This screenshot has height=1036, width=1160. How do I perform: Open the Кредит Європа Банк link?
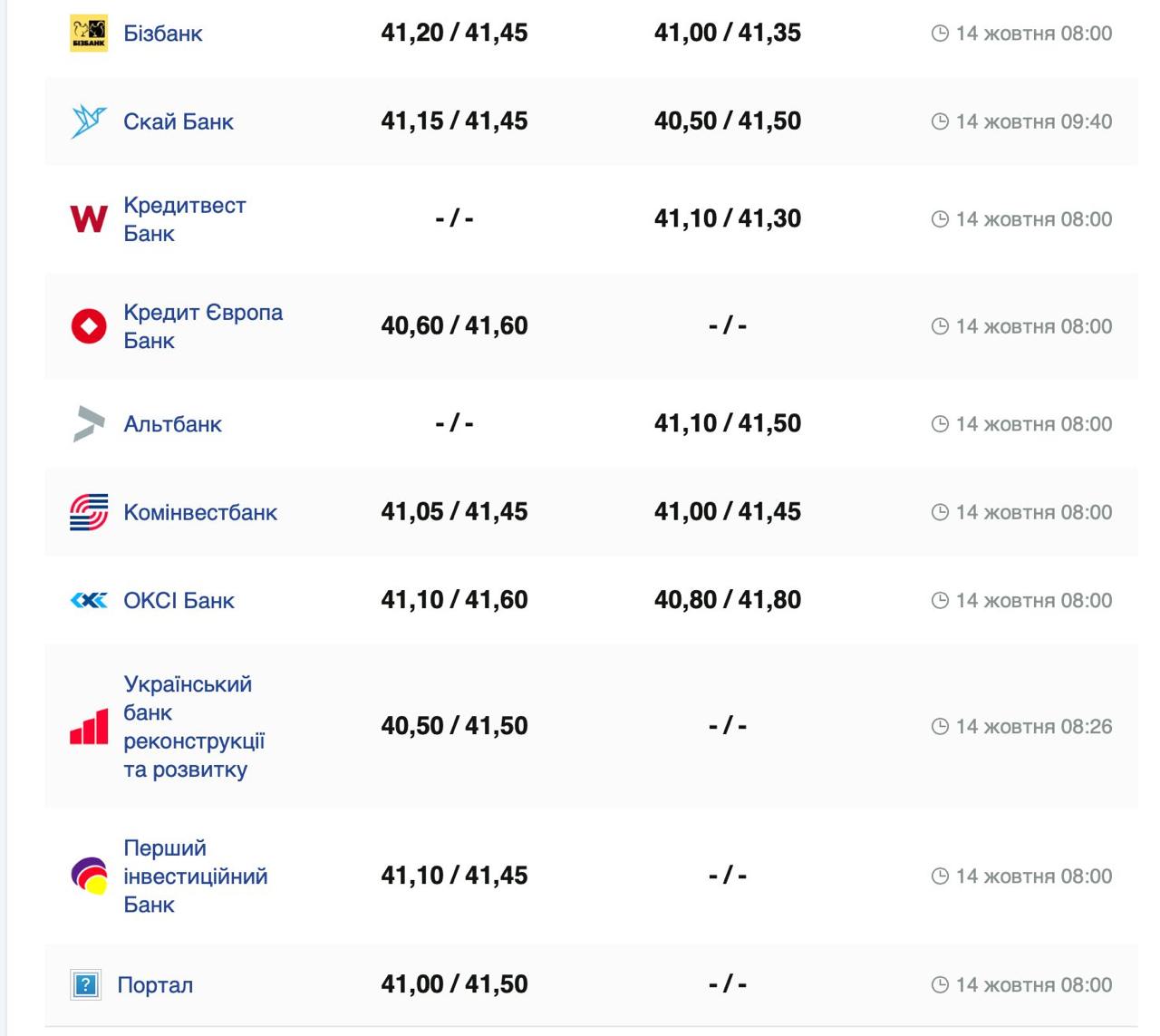point(203,326)
